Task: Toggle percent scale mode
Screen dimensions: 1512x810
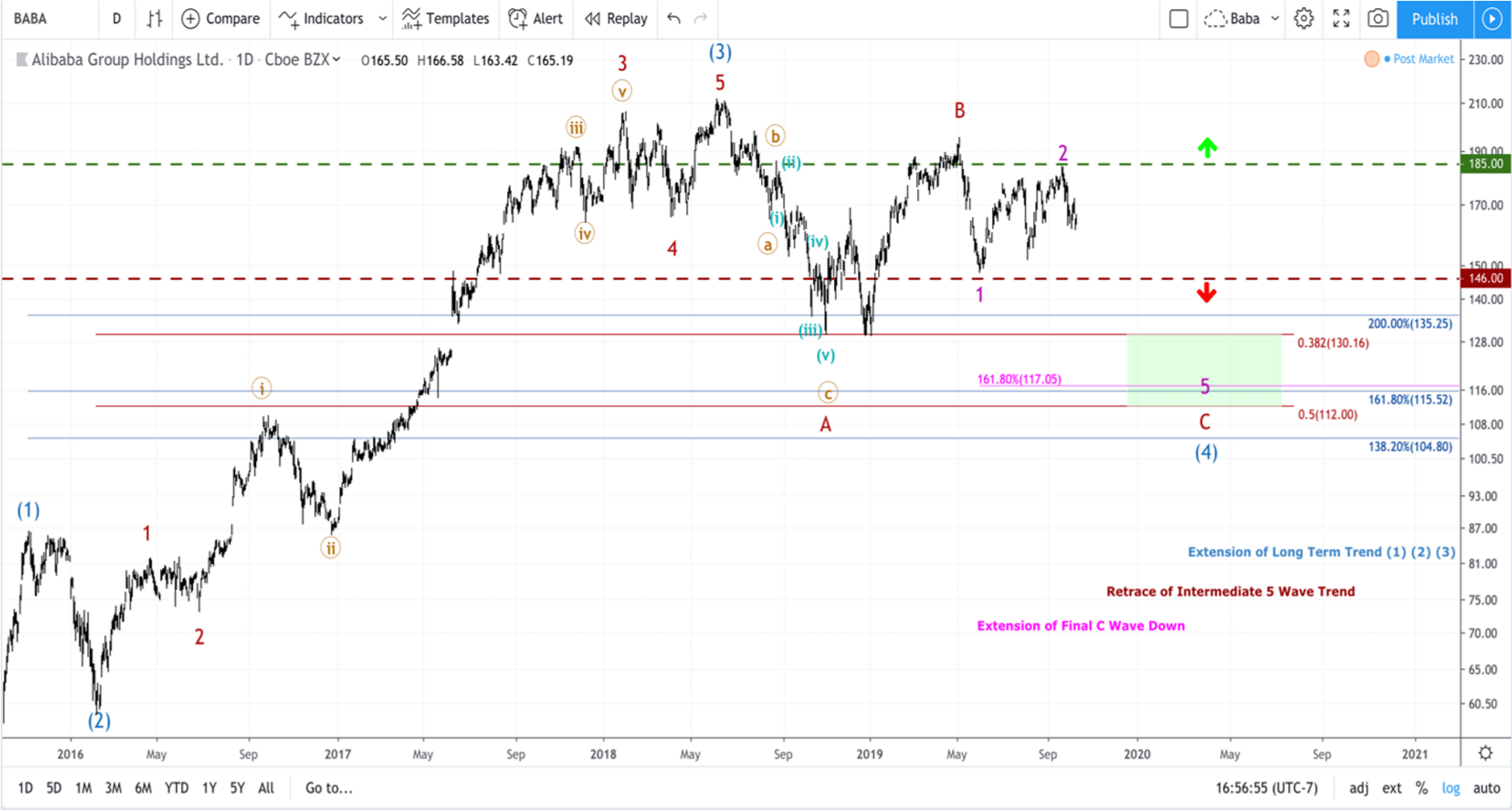Action: click(x=1422, y=788)
